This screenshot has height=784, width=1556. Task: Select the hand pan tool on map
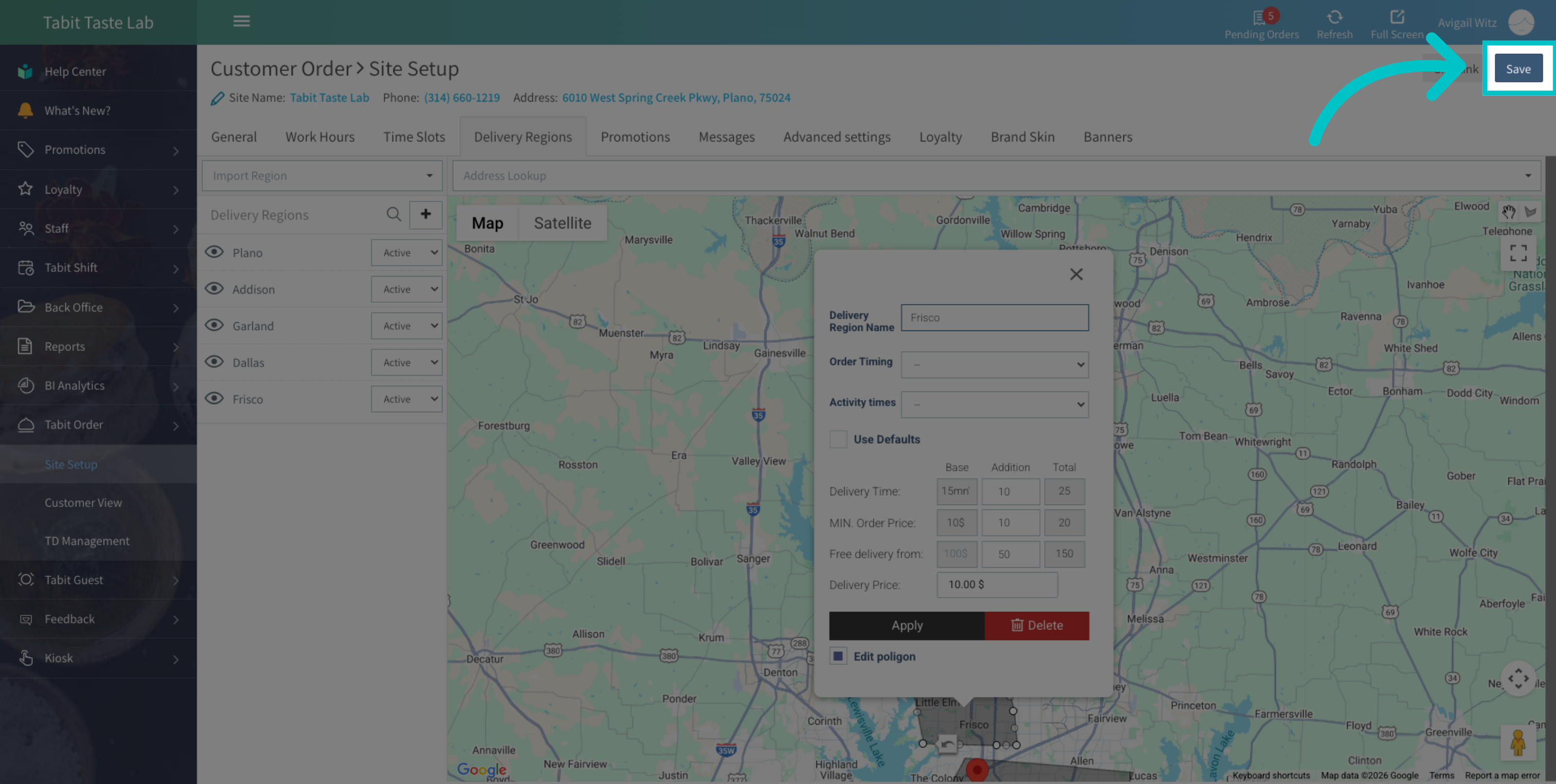(x=1508, y=211)
